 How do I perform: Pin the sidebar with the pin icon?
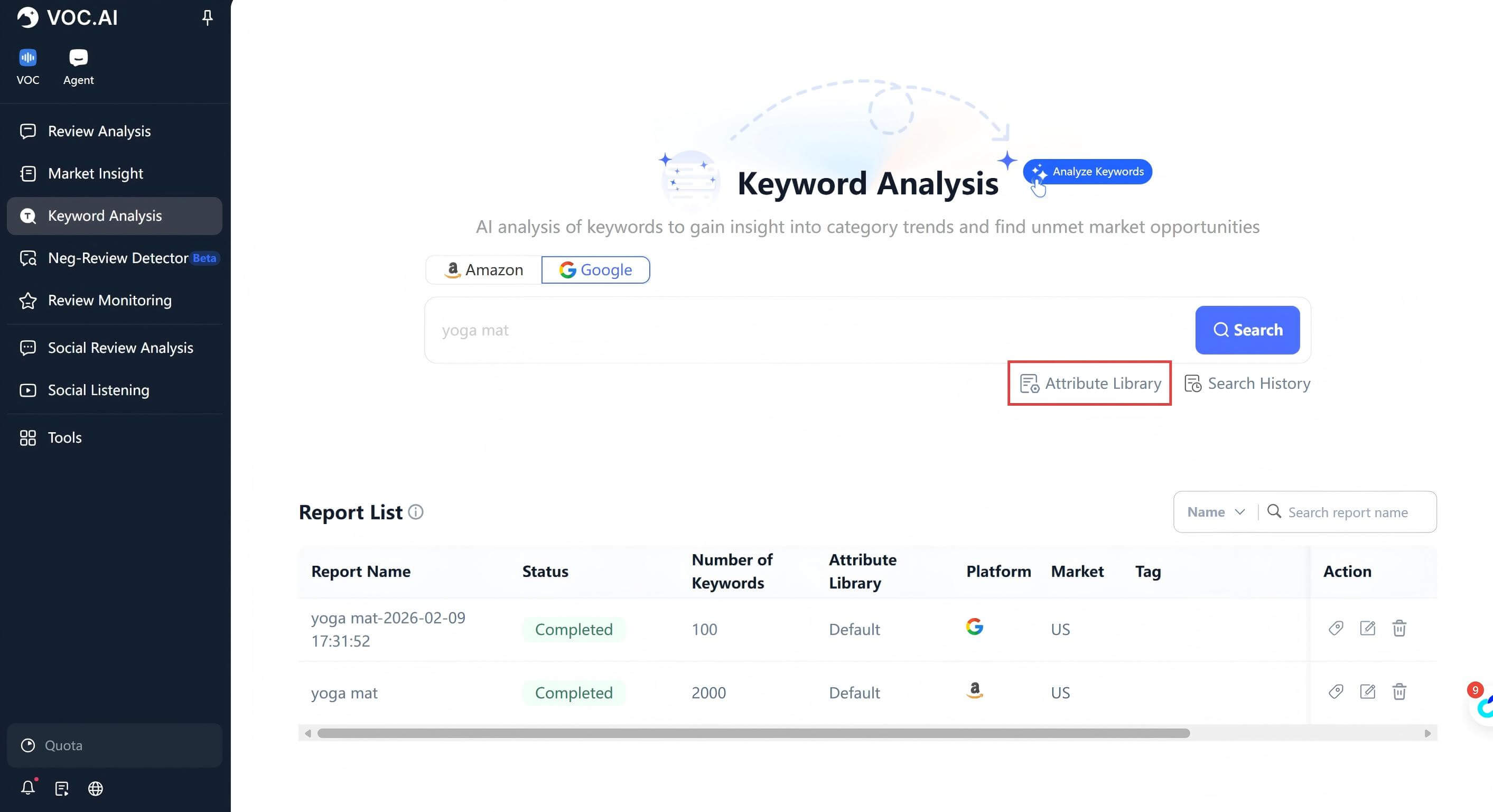207,18
